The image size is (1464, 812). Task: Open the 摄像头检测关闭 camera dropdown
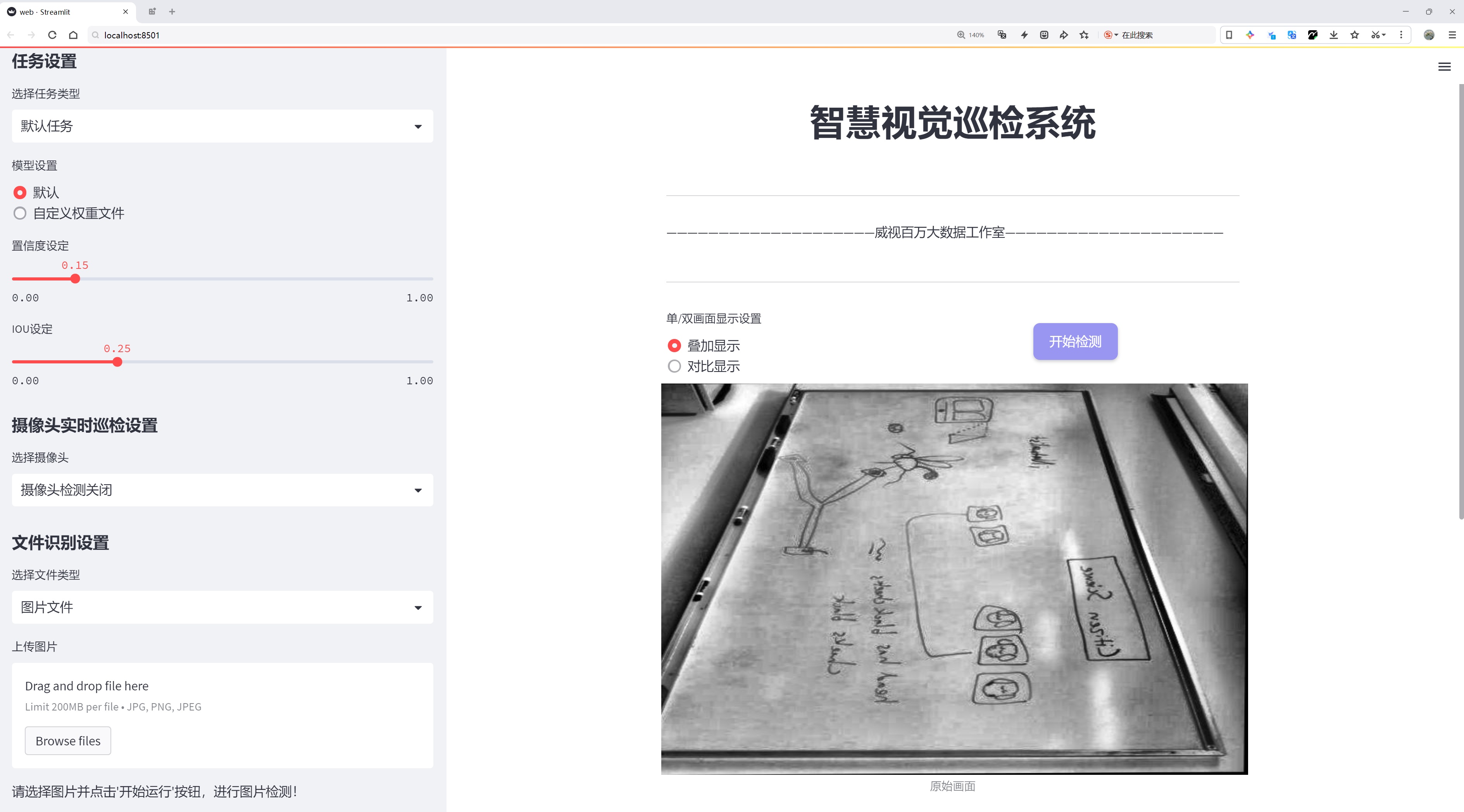click(222, 490)
